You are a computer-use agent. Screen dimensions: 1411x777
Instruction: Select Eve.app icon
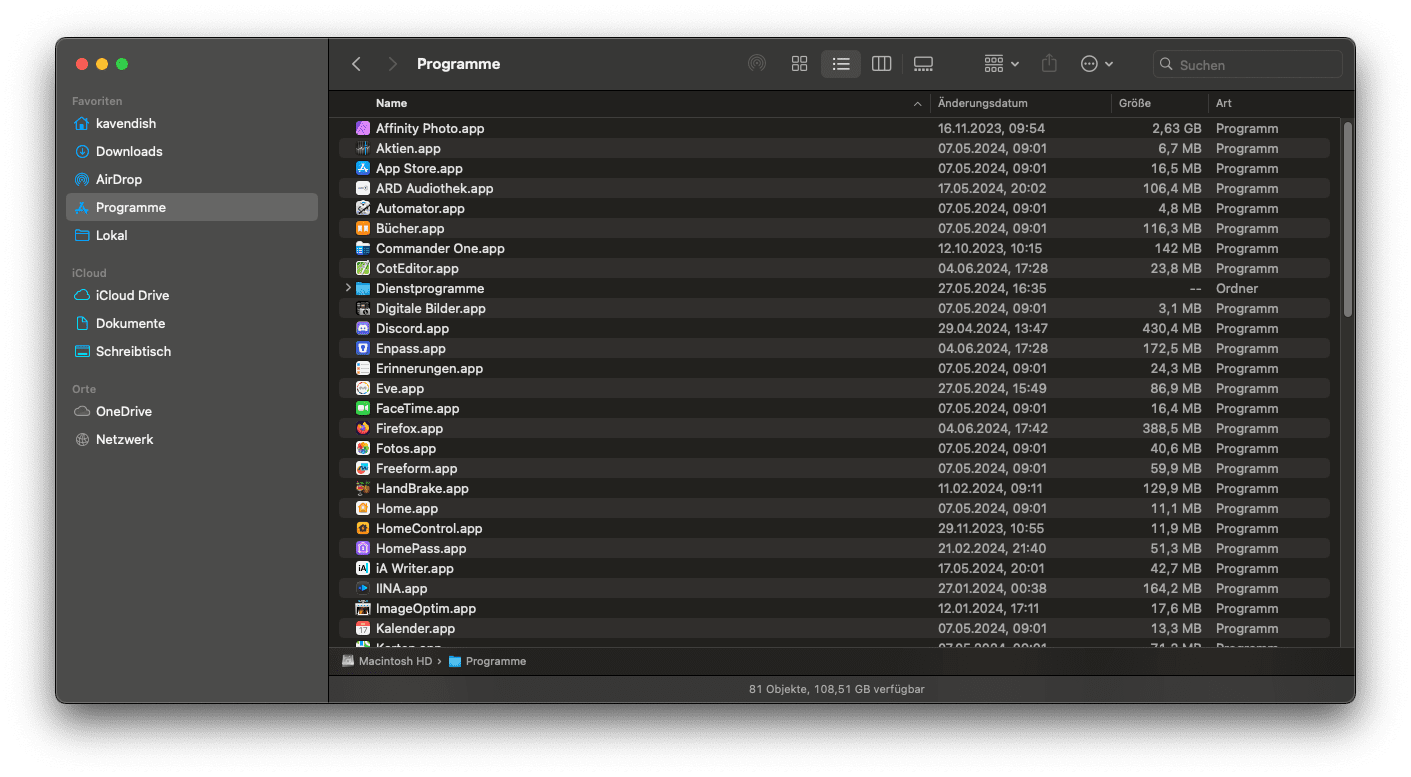coord(363,388)
